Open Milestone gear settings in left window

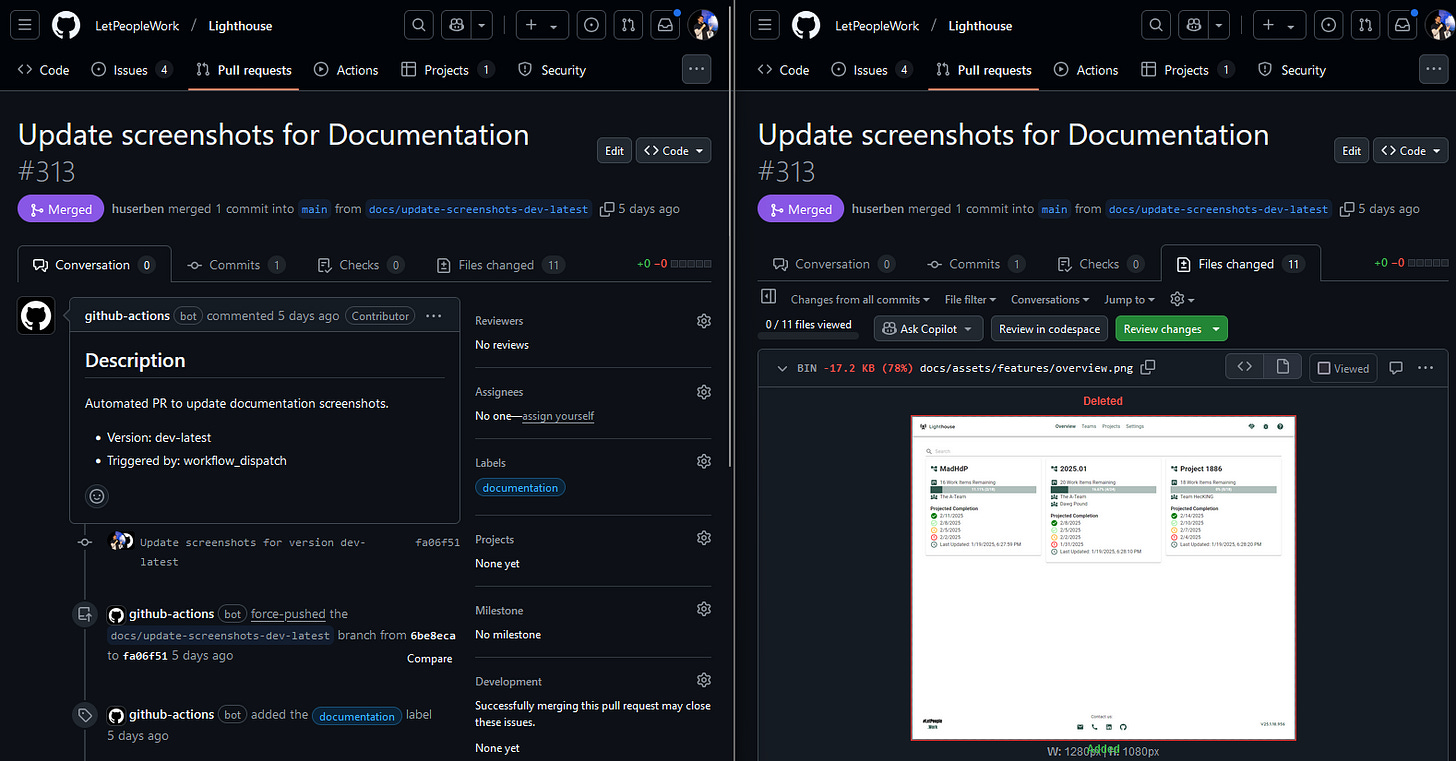tap(704, 609)
